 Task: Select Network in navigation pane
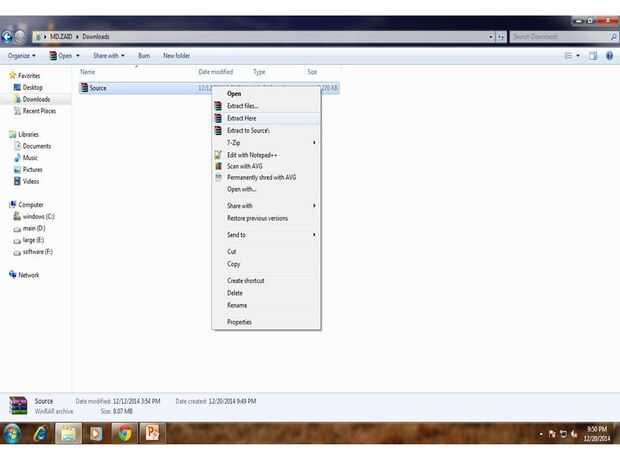[28, 275]
